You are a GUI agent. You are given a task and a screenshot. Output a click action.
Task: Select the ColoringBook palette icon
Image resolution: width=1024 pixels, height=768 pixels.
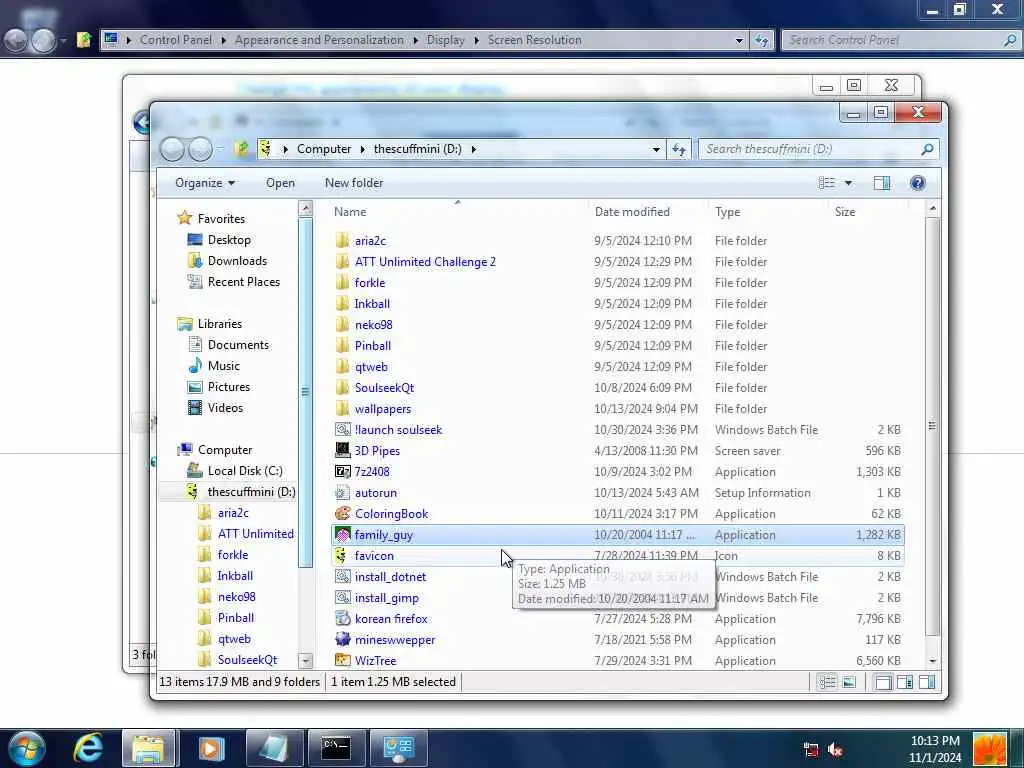click(342, 513)
